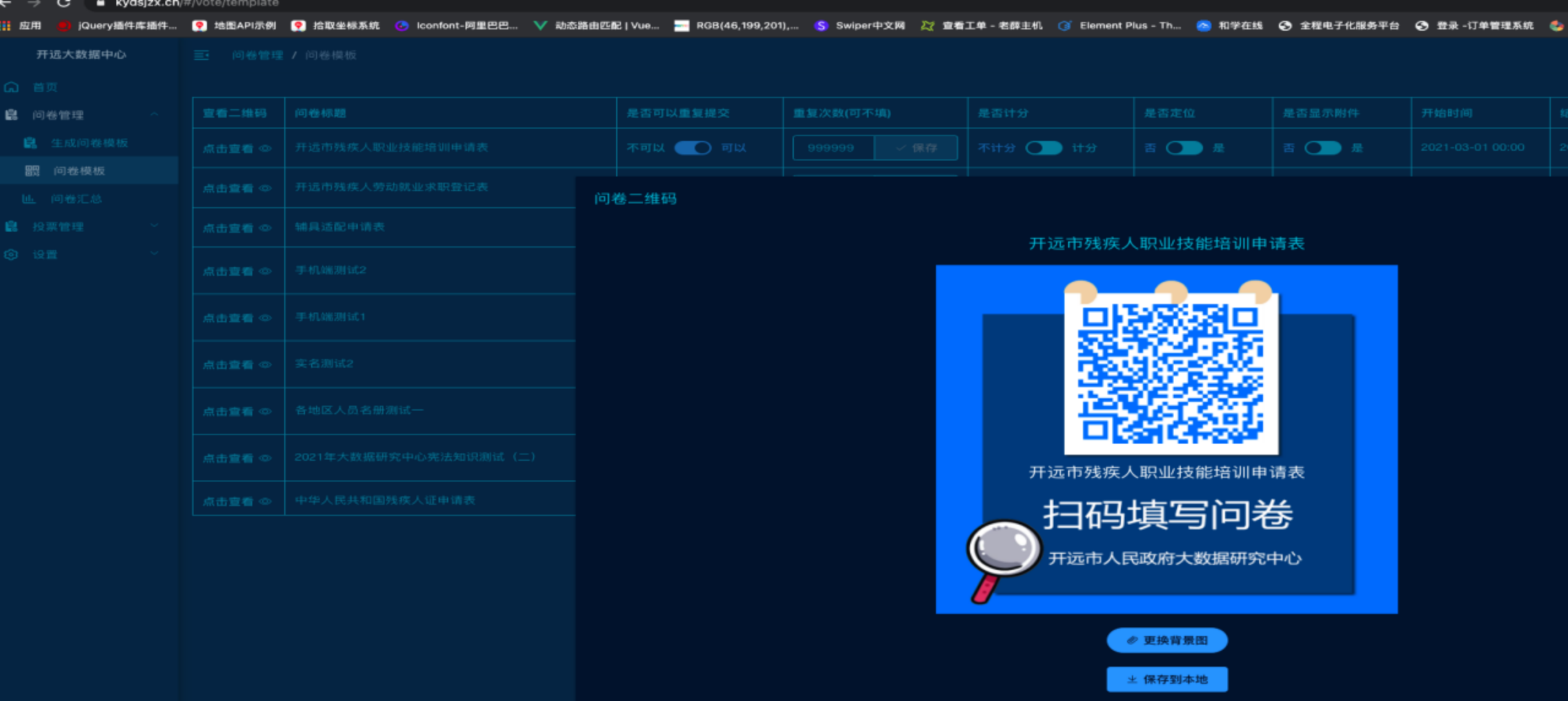Click the QR code poster image
This screenshot has width=1568, height=701.
click(1167, 439)
